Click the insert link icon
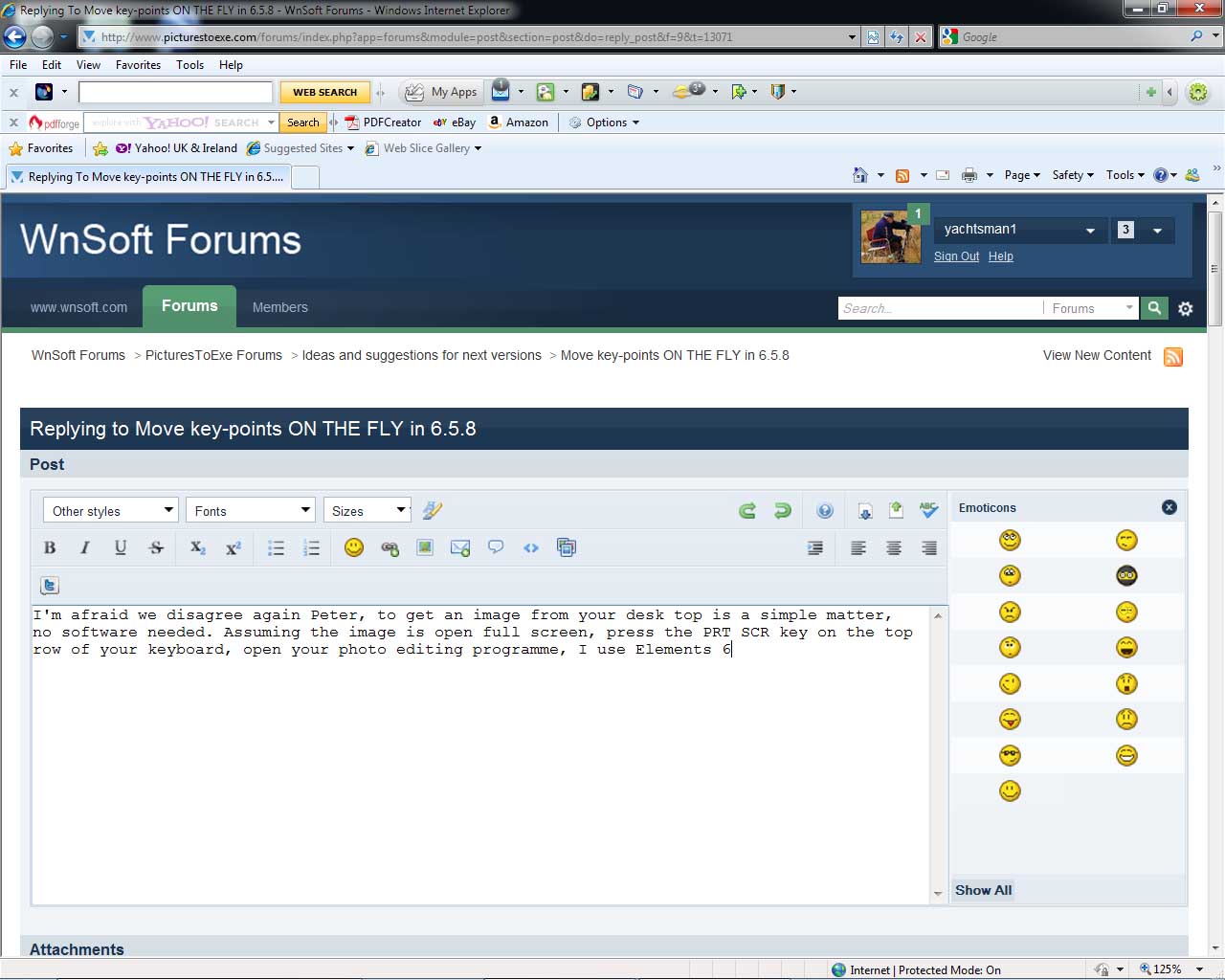The image size is (1225, 980). [x=390, y=548]
